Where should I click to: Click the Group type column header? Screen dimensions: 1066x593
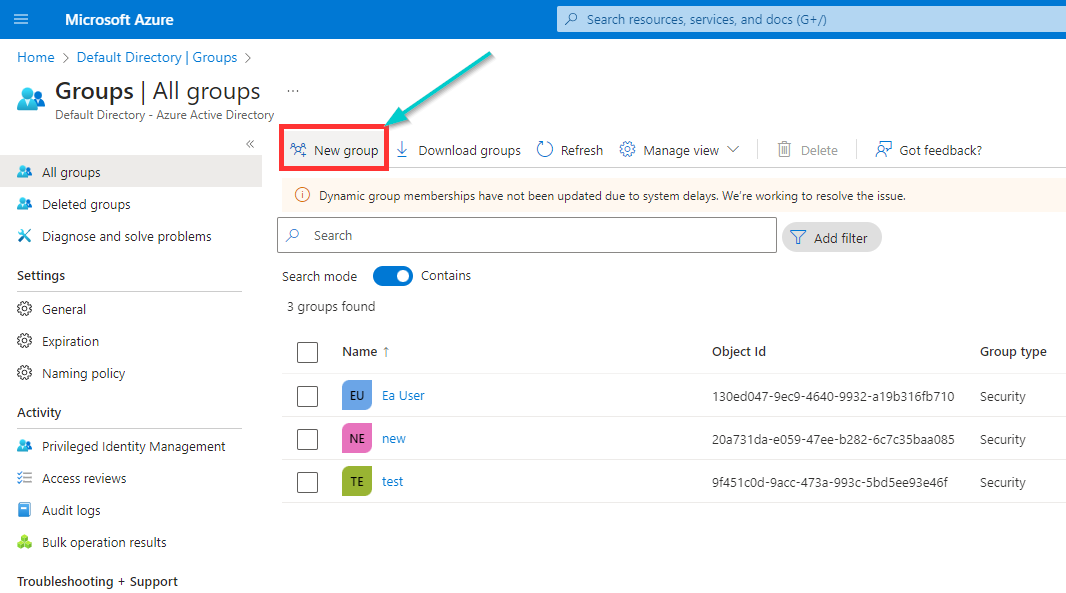point(1013,352)
